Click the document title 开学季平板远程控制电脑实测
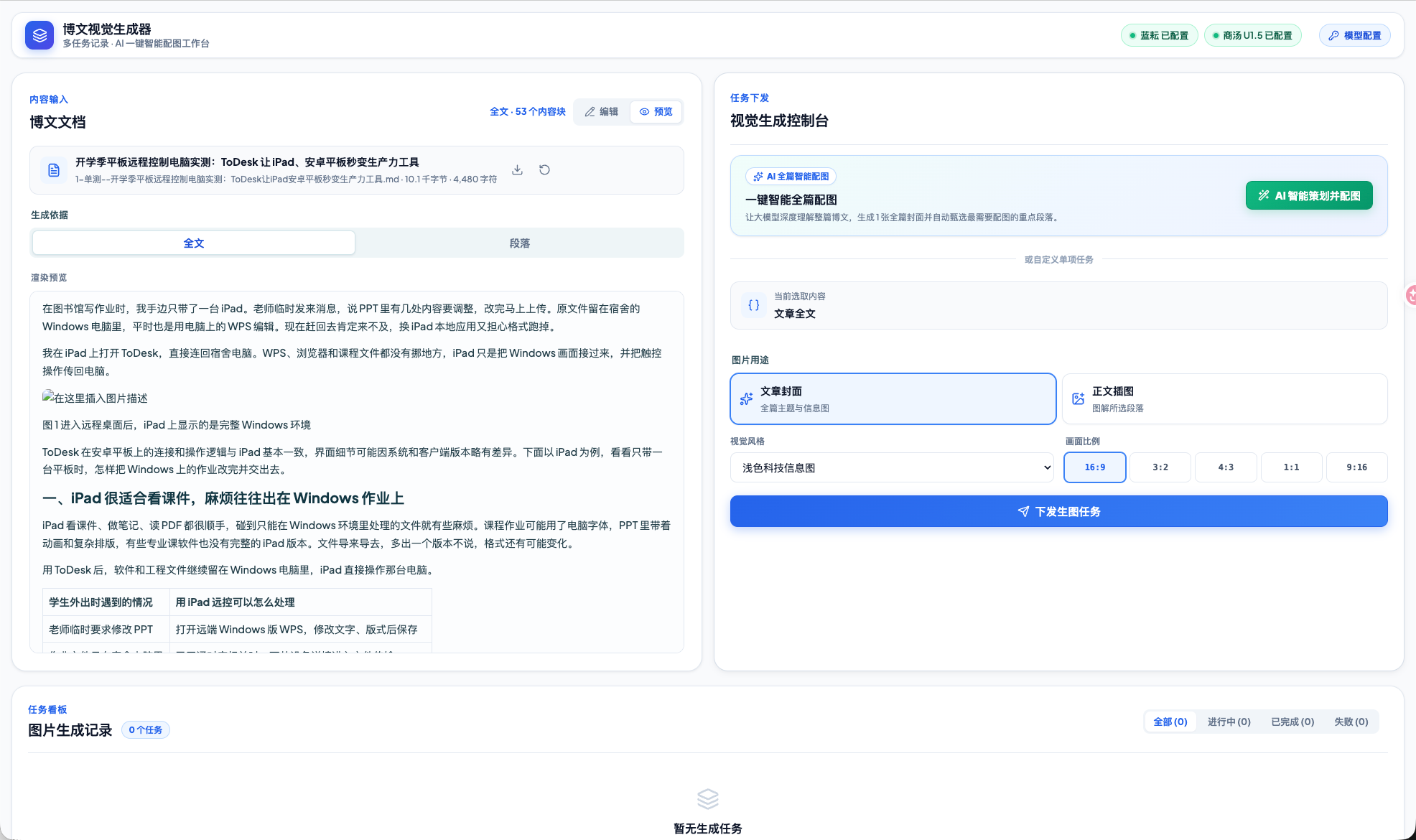 247,162
